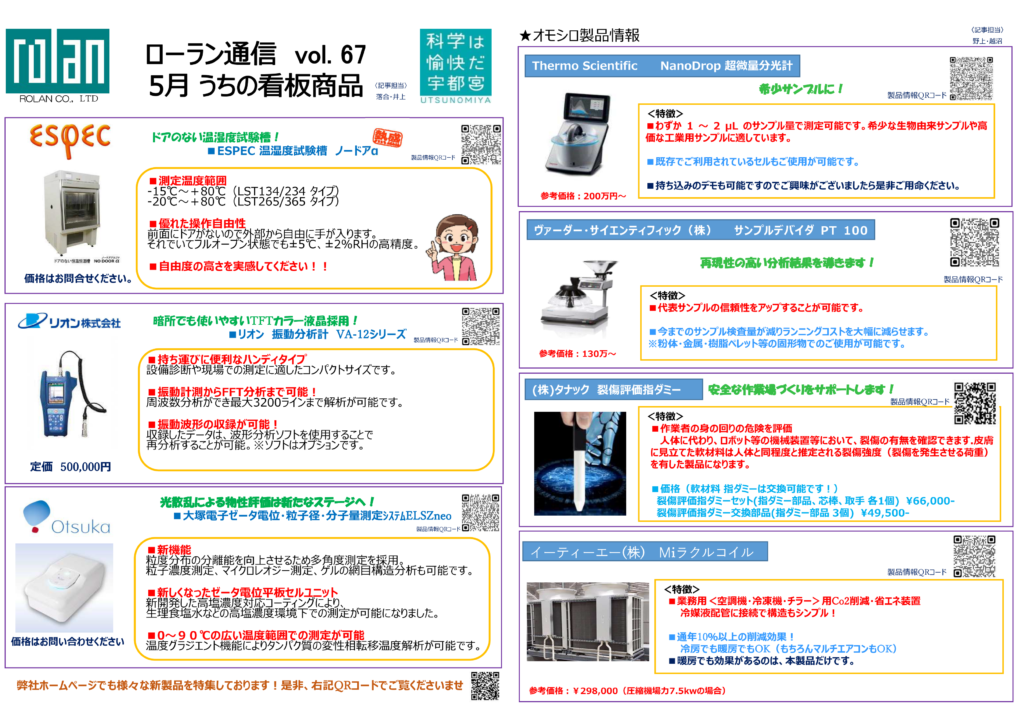Click 裂傷評価指ダミー交換部品 ¥49,500- price line

point(783,512)
